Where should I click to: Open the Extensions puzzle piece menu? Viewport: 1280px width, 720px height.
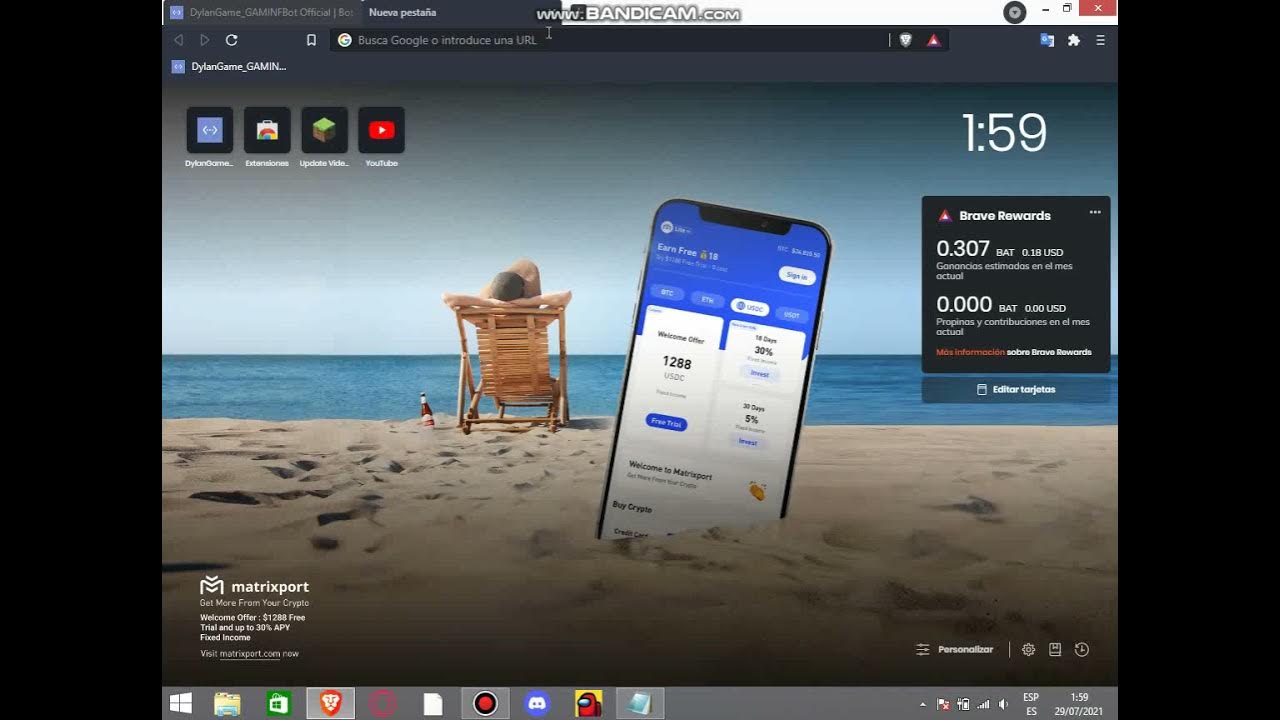point(1074,40)
